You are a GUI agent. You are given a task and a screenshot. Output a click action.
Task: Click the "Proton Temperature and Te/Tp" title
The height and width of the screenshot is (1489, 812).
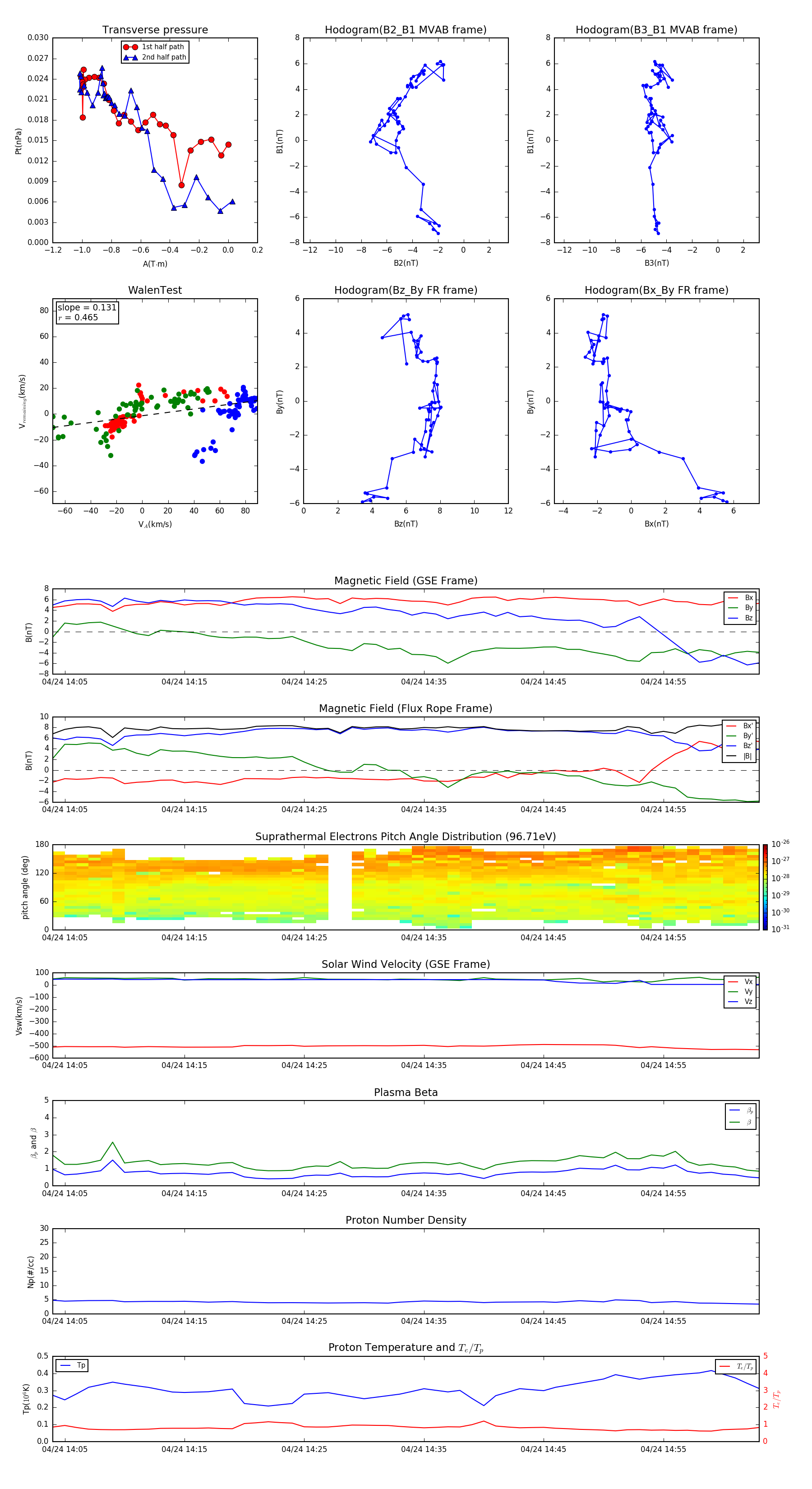pyautogui.click(x=406, y=1347)
